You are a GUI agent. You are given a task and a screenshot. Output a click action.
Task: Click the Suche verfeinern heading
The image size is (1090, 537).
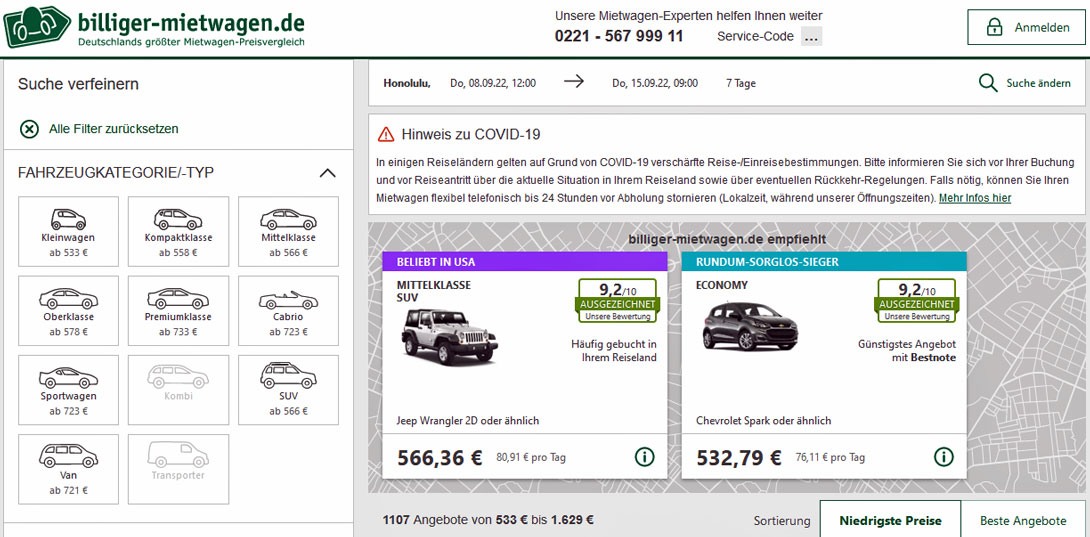pyautogui.click(x=79, y=85)
